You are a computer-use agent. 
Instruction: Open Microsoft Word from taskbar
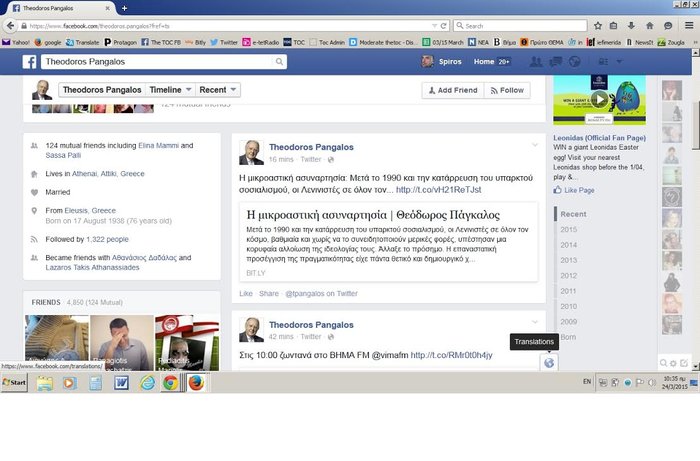point(121,383)
